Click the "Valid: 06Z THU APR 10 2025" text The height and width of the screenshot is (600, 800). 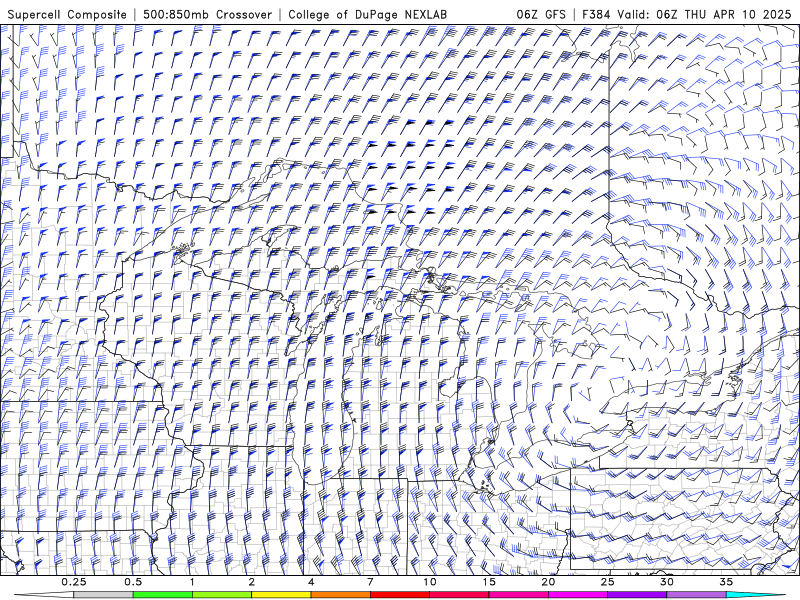pos(704,15)
